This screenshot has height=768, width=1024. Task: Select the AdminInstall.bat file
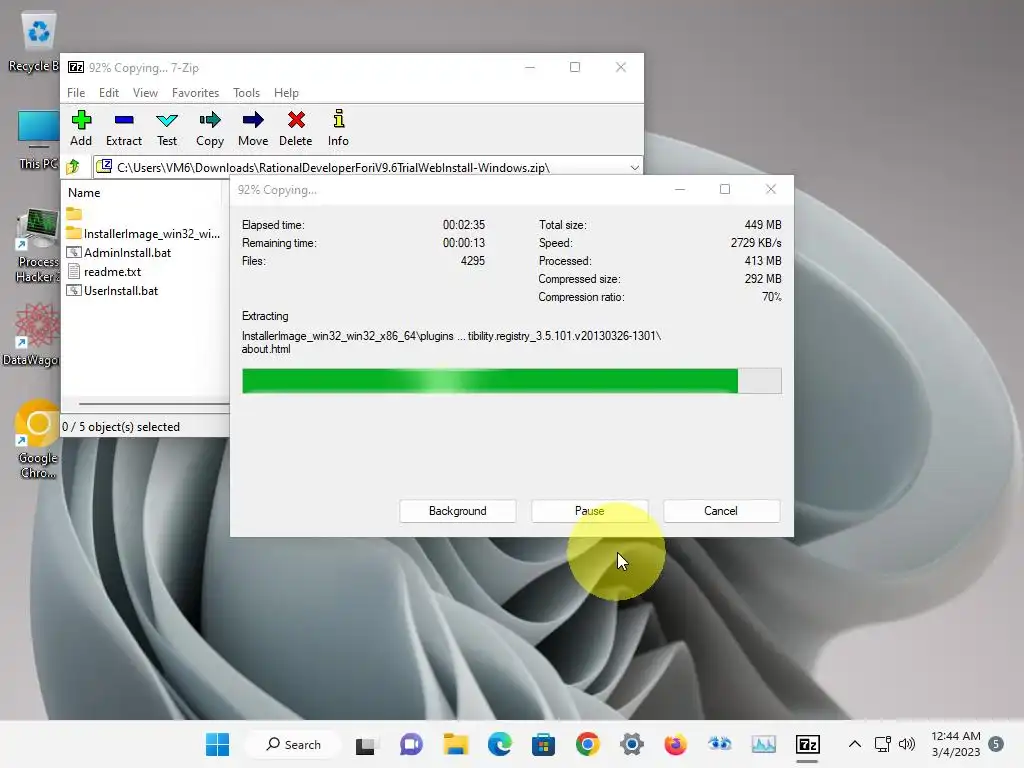[x=119, y=253]
